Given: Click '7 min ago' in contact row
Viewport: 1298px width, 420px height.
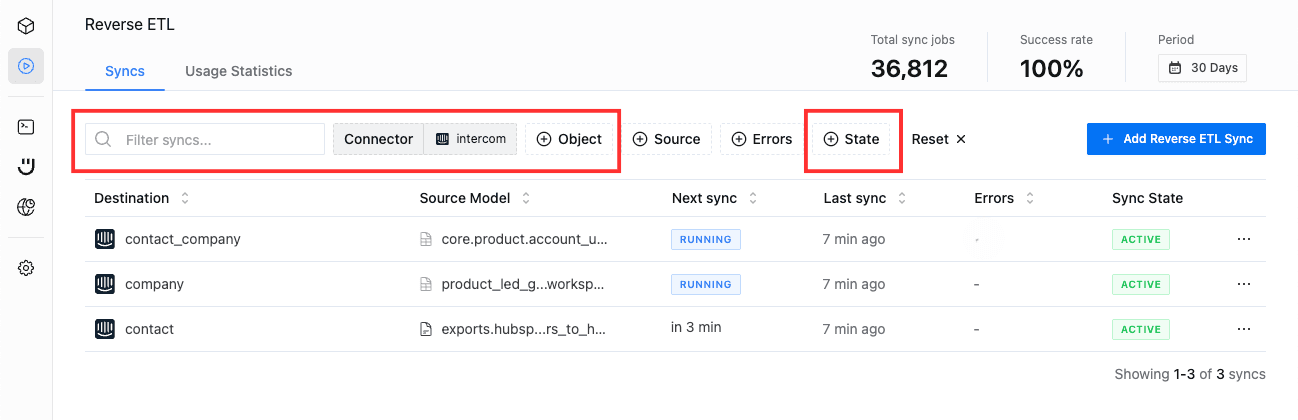Looking at the screenshot, I should (855, 329).
